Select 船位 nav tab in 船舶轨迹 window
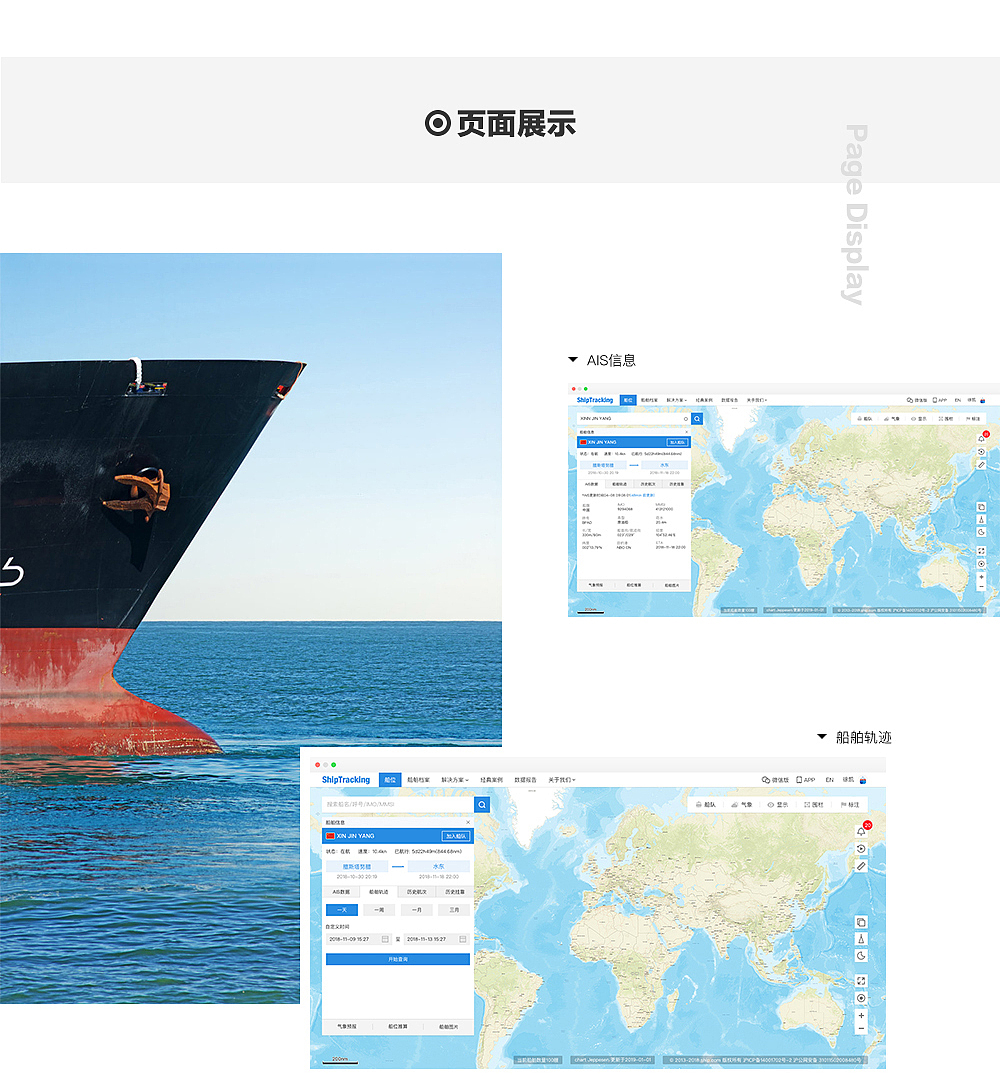This screenshot has height=1091, width=1000. click(390, 780)
